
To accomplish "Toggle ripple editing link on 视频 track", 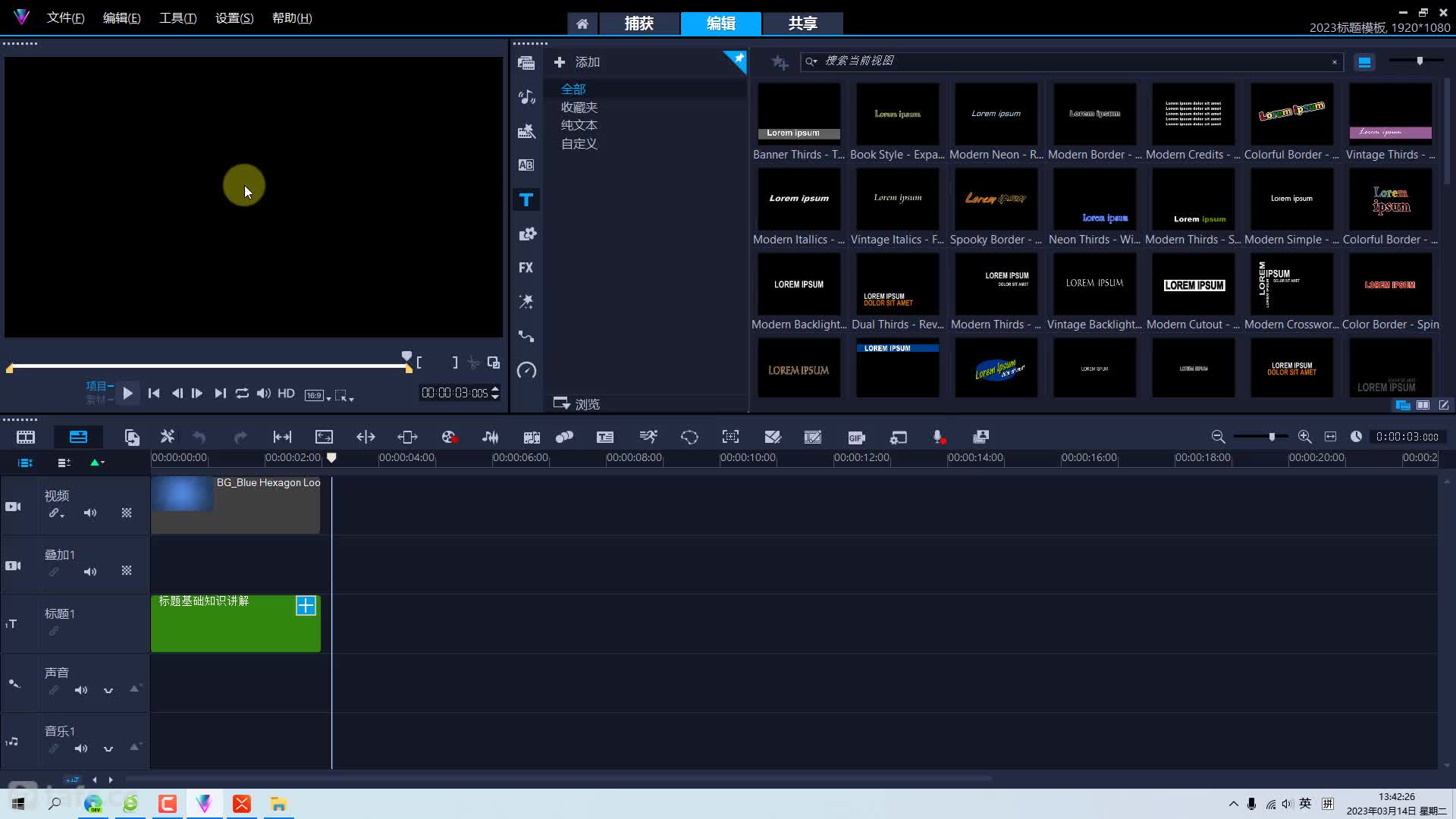I will point(56,513).
